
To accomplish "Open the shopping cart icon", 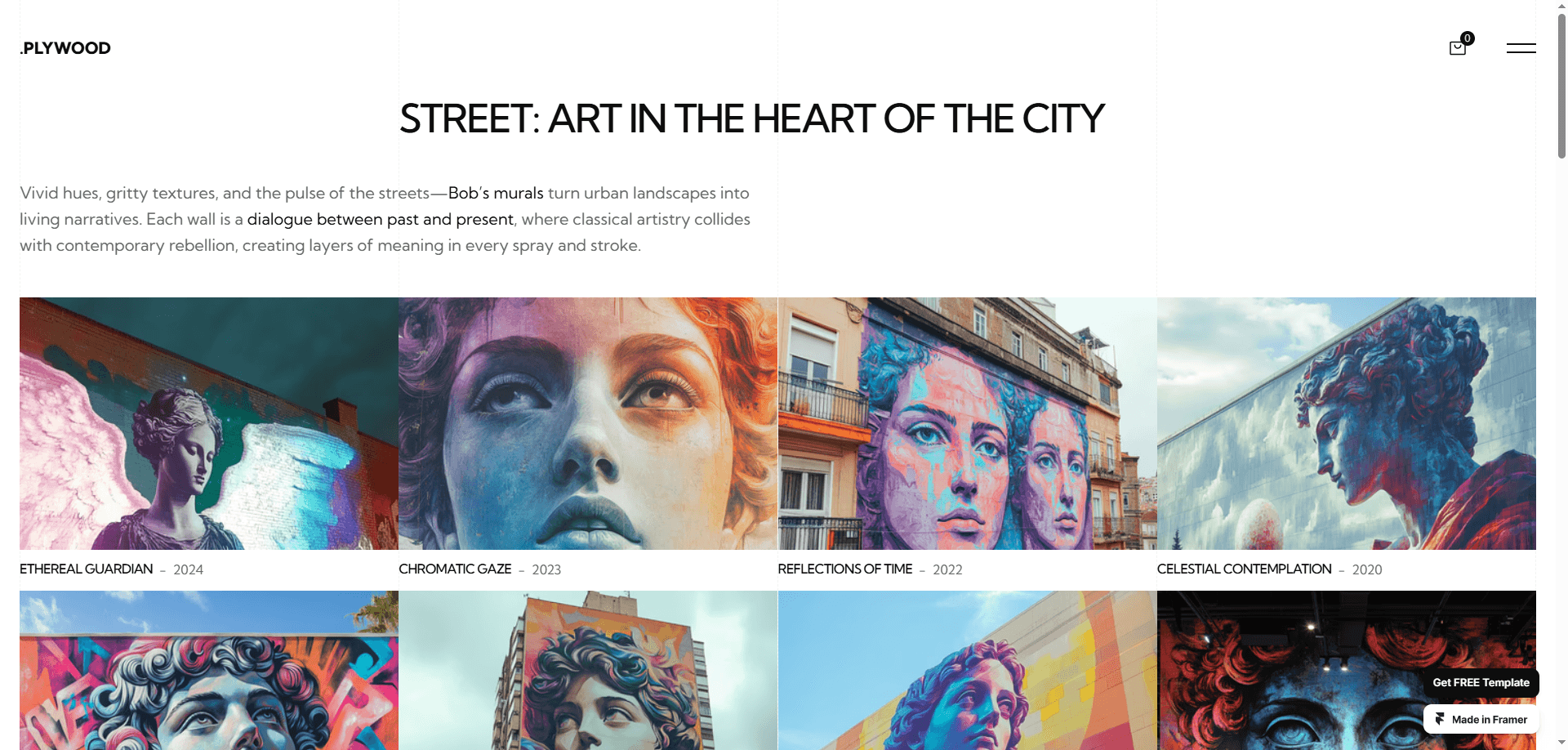I will pyautogui.click(x=1458, y=48).
